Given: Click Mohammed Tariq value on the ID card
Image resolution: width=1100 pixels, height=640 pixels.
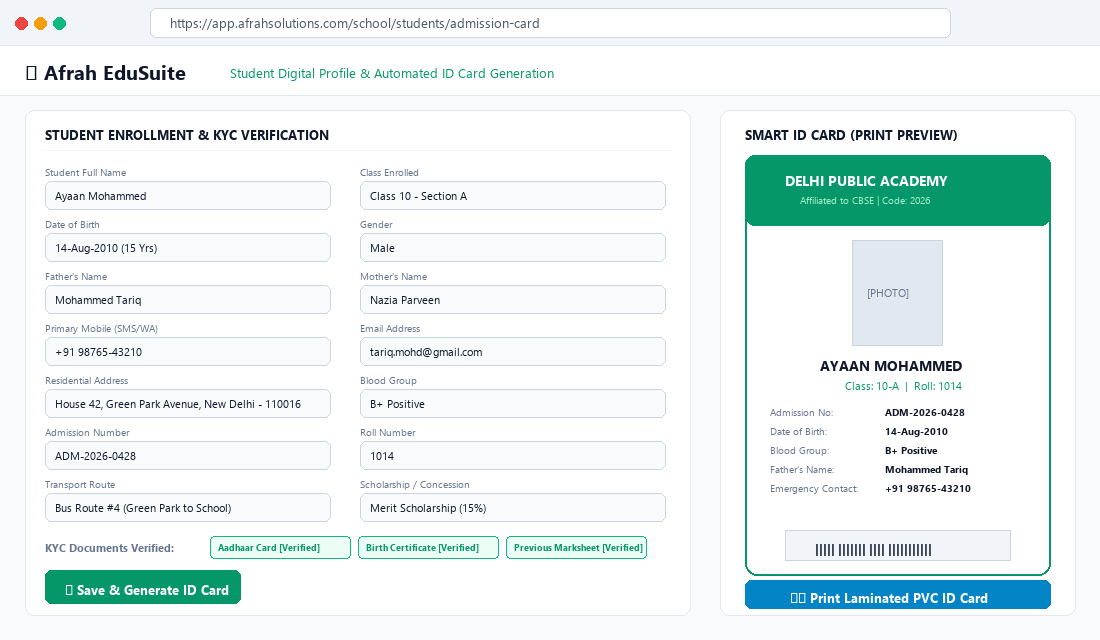Looking at the screenshot, I should click(926, 469).
